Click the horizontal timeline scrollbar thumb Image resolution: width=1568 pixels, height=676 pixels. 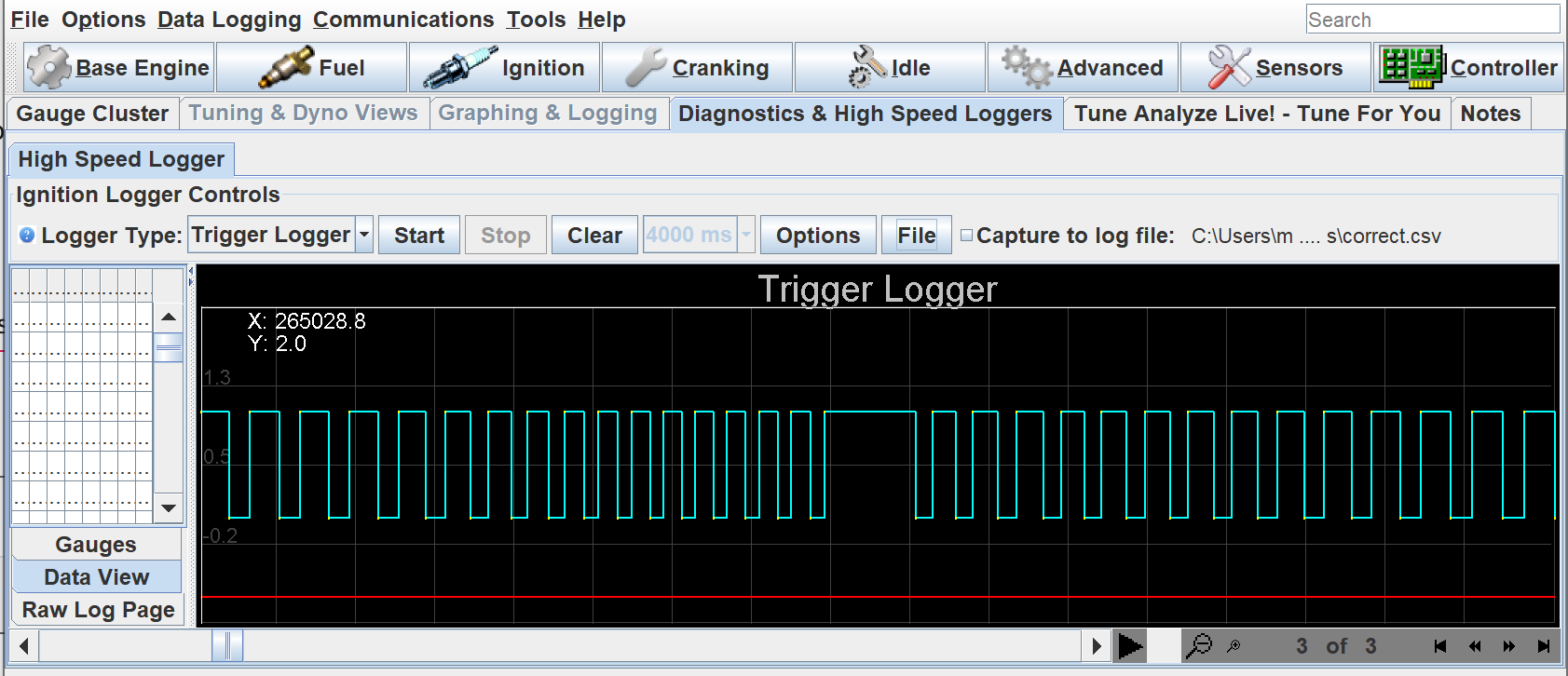pyautogui.click(x=226, y=645)
